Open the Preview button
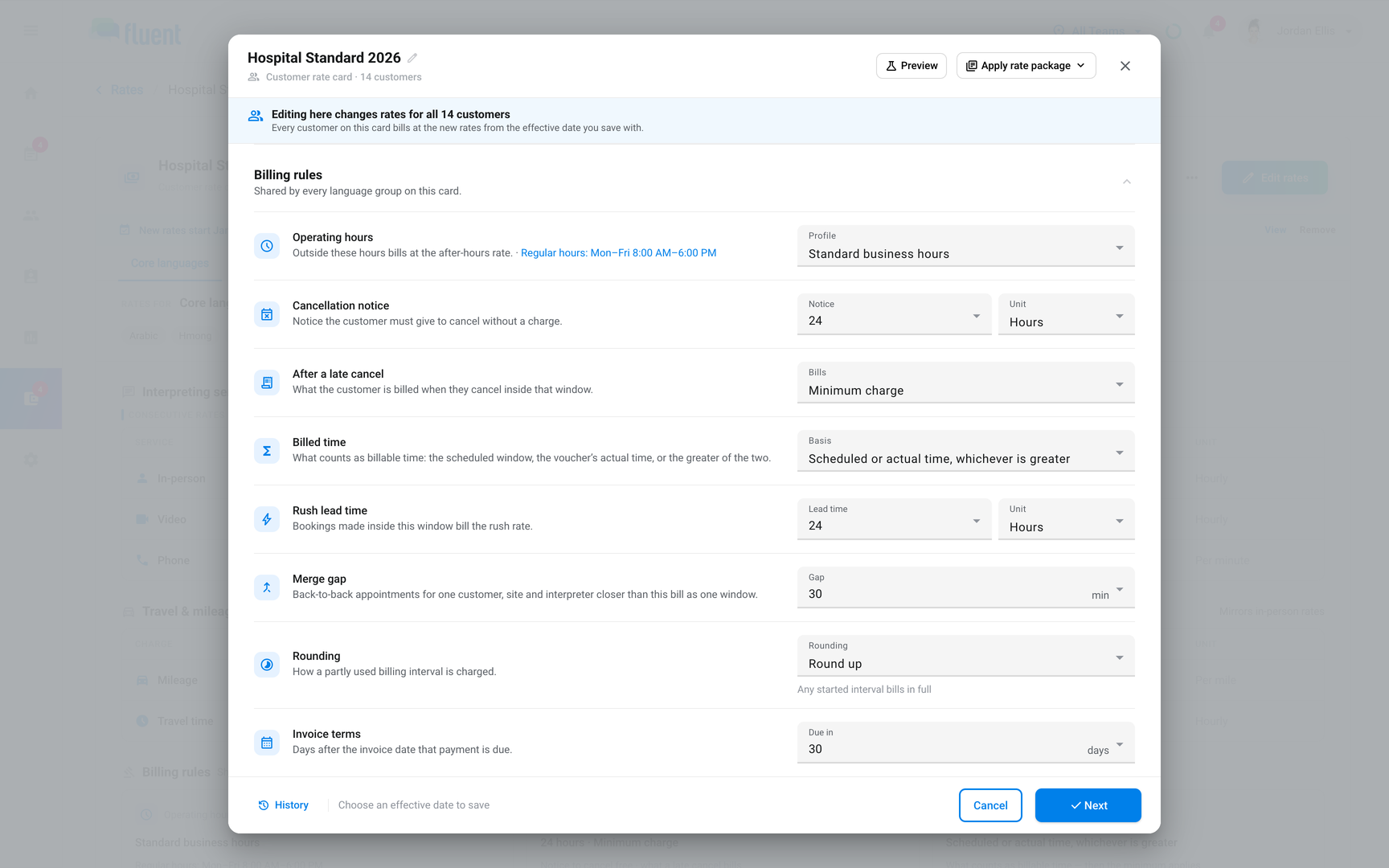 pos(912,66)
